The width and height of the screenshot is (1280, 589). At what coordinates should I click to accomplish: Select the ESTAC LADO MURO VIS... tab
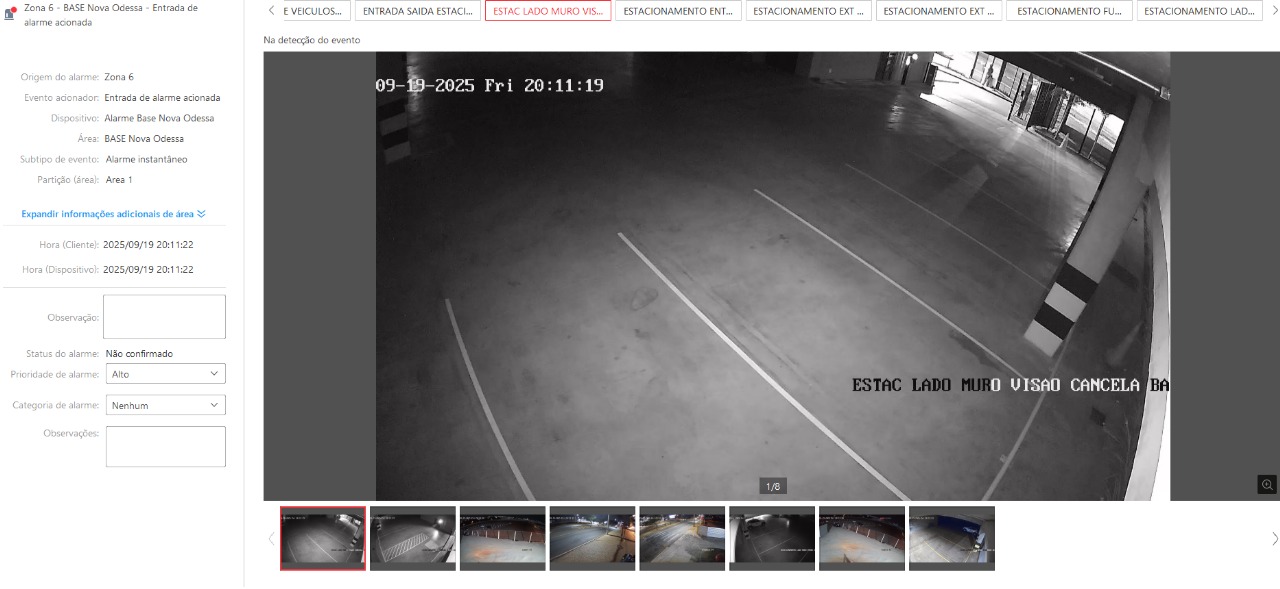coord(548,11)
